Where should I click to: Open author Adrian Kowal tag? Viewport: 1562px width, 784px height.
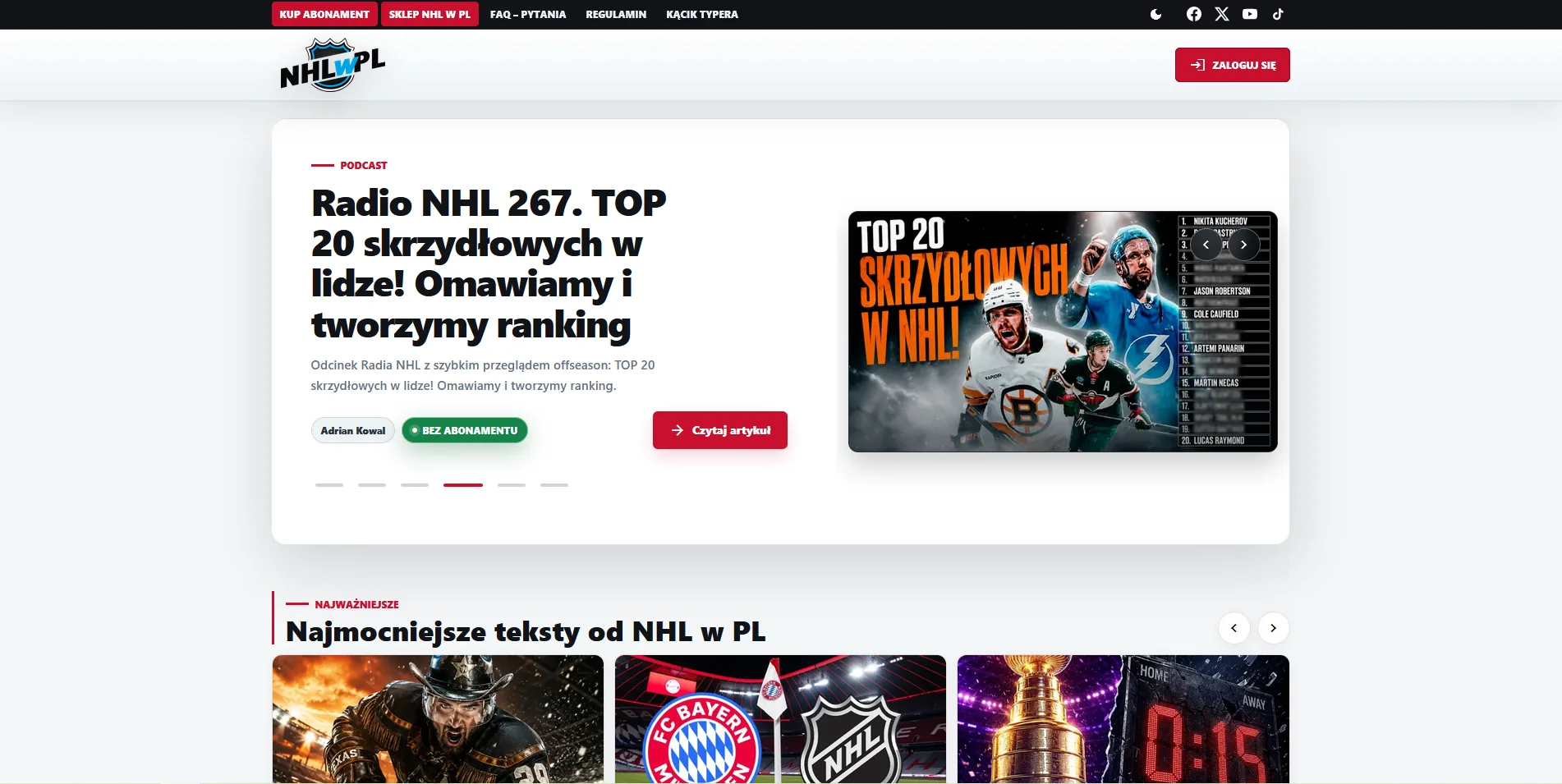[x=353, y=430]
